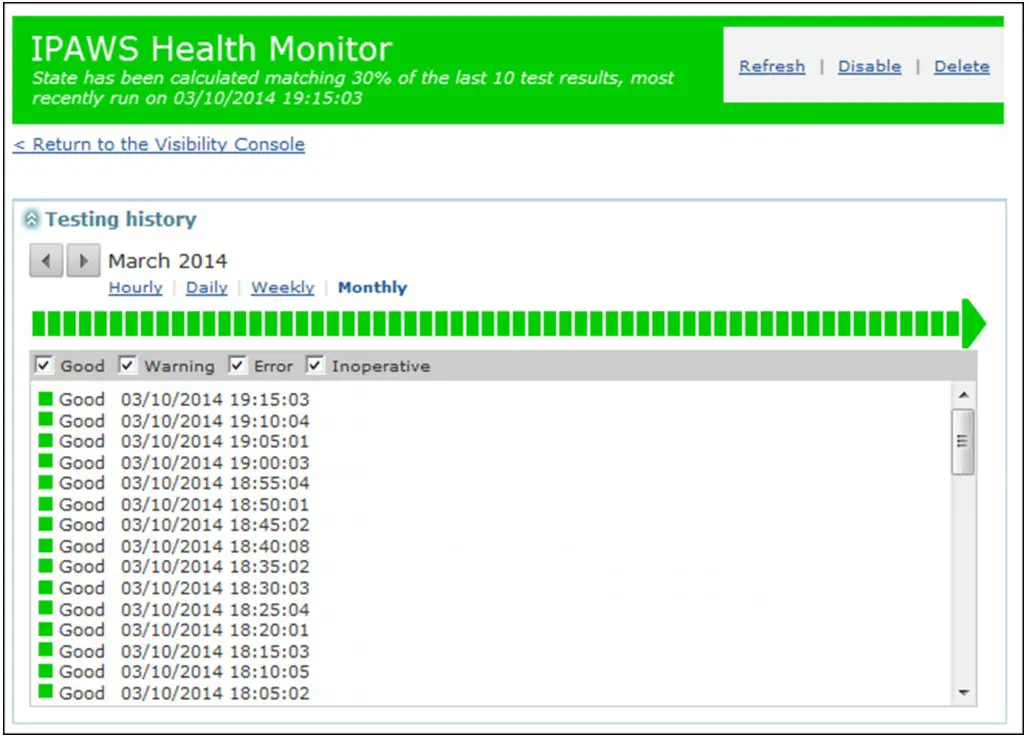Switch to the Daily view
The width and height of the screenshot is (1029, 740).
pos(206,288)
